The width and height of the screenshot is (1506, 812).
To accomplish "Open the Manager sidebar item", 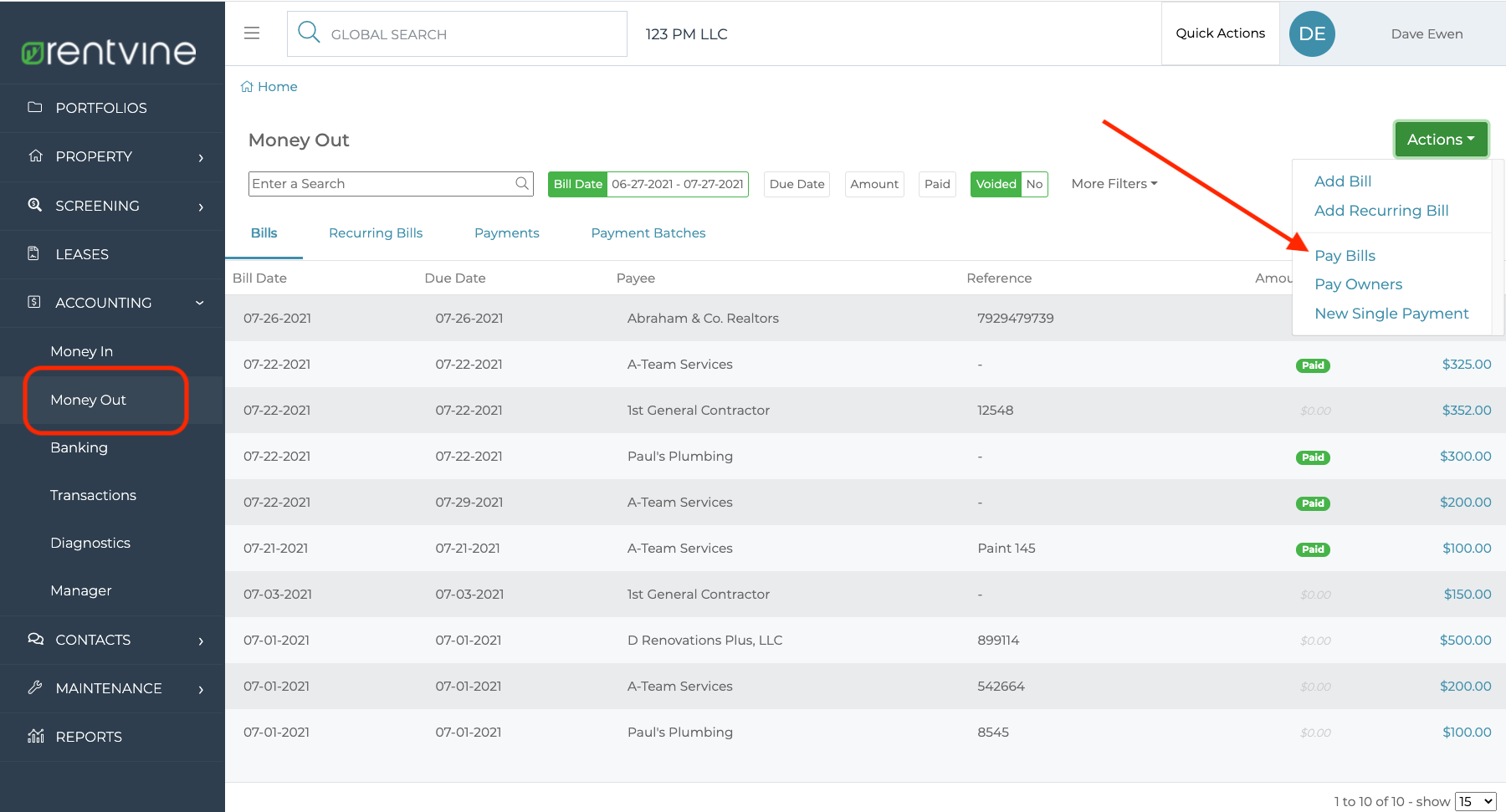I will 80,590.
